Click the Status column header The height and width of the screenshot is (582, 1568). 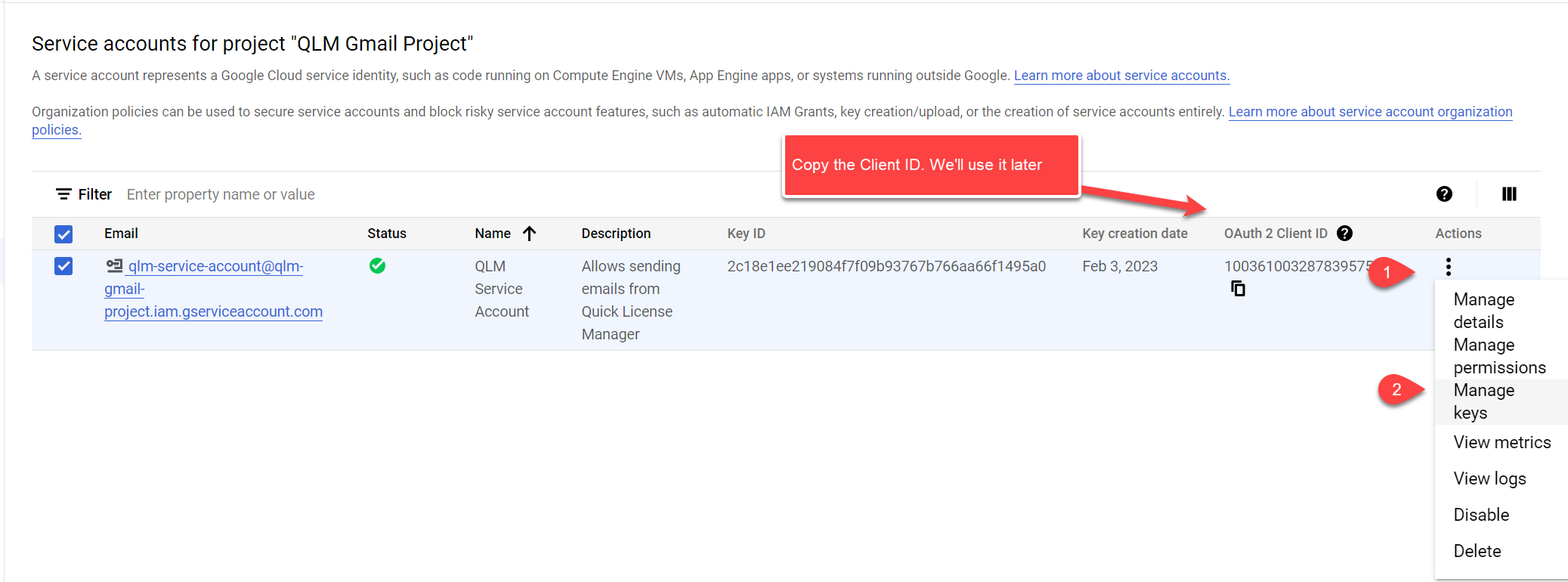[x=387, y=234]
